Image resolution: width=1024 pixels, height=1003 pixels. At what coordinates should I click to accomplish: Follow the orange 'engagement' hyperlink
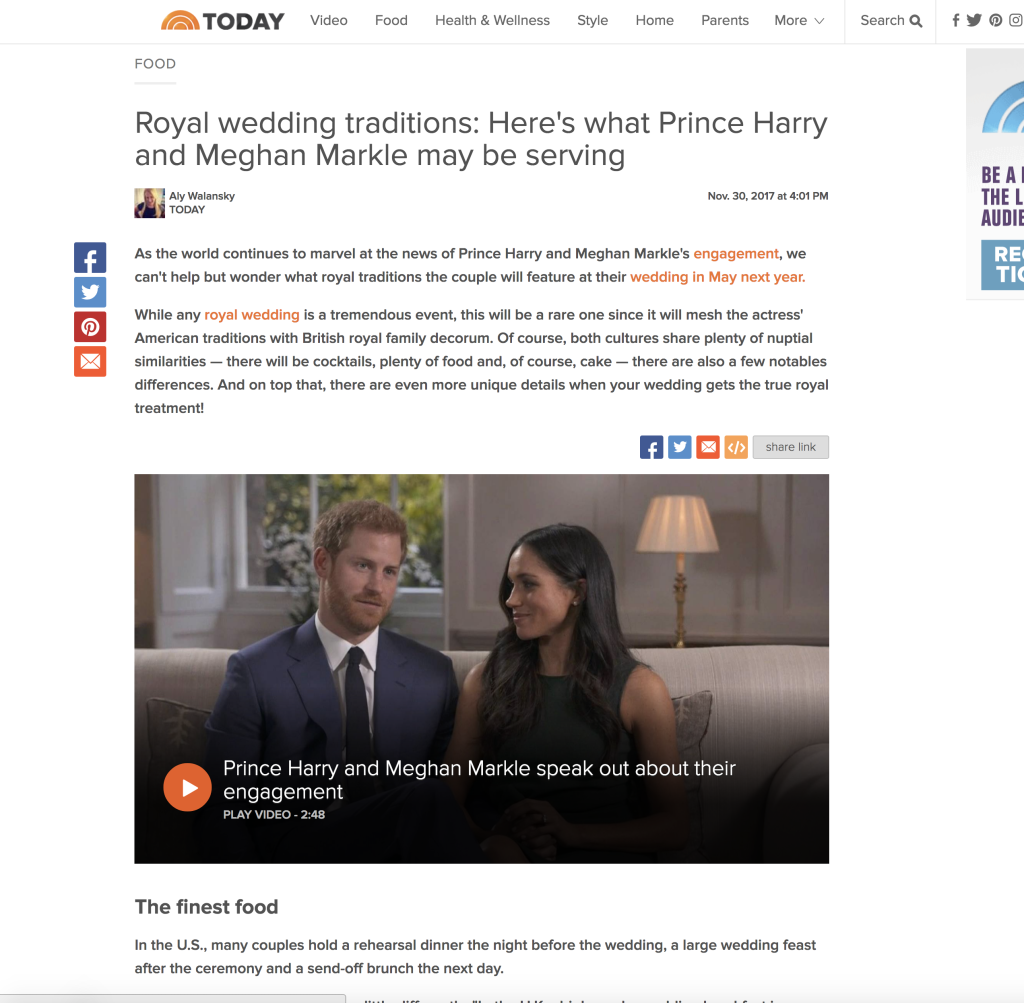point(736,254)
